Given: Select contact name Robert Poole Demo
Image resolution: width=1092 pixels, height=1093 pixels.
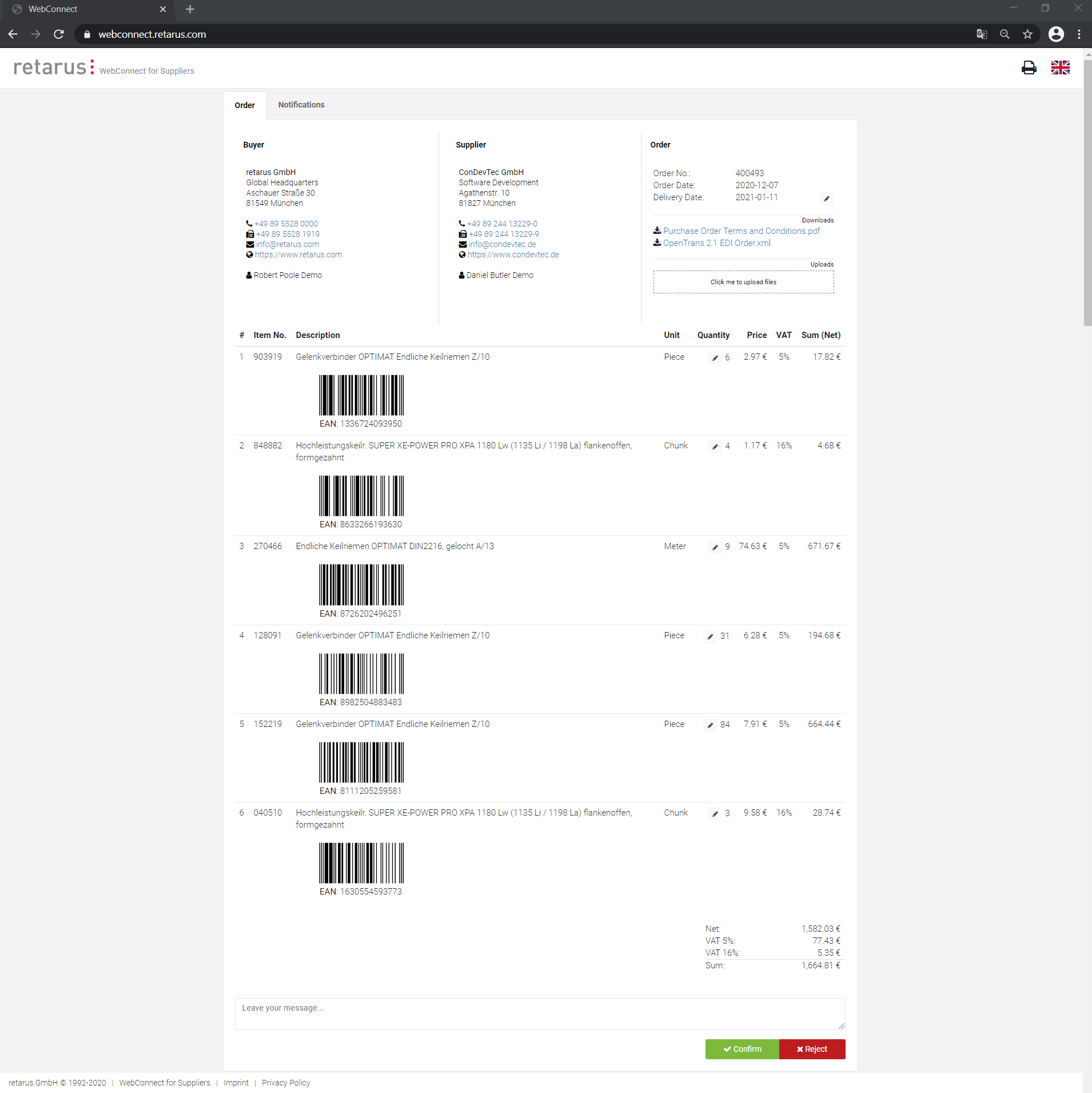Looking at the screenshot, I should 288,275.
